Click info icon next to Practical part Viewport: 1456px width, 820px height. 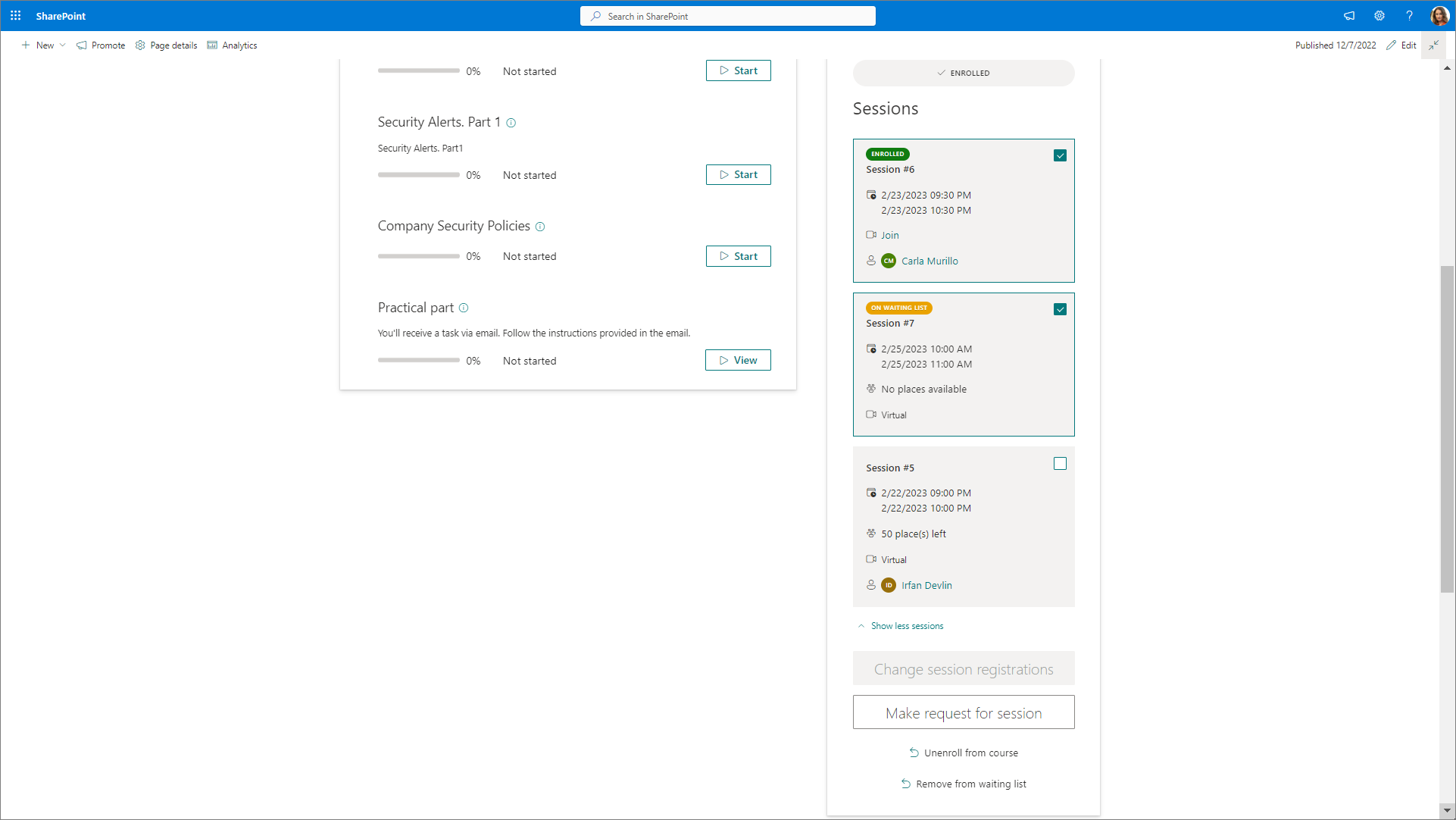(464, 308)
